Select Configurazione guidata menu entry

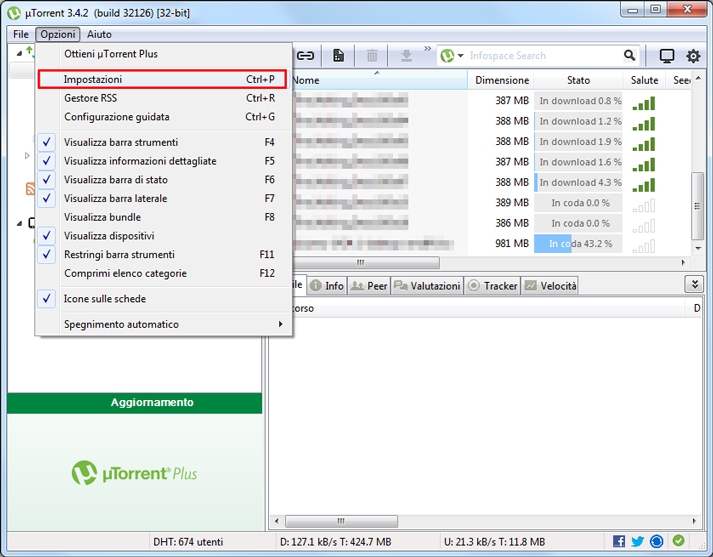tap(164, 117)
